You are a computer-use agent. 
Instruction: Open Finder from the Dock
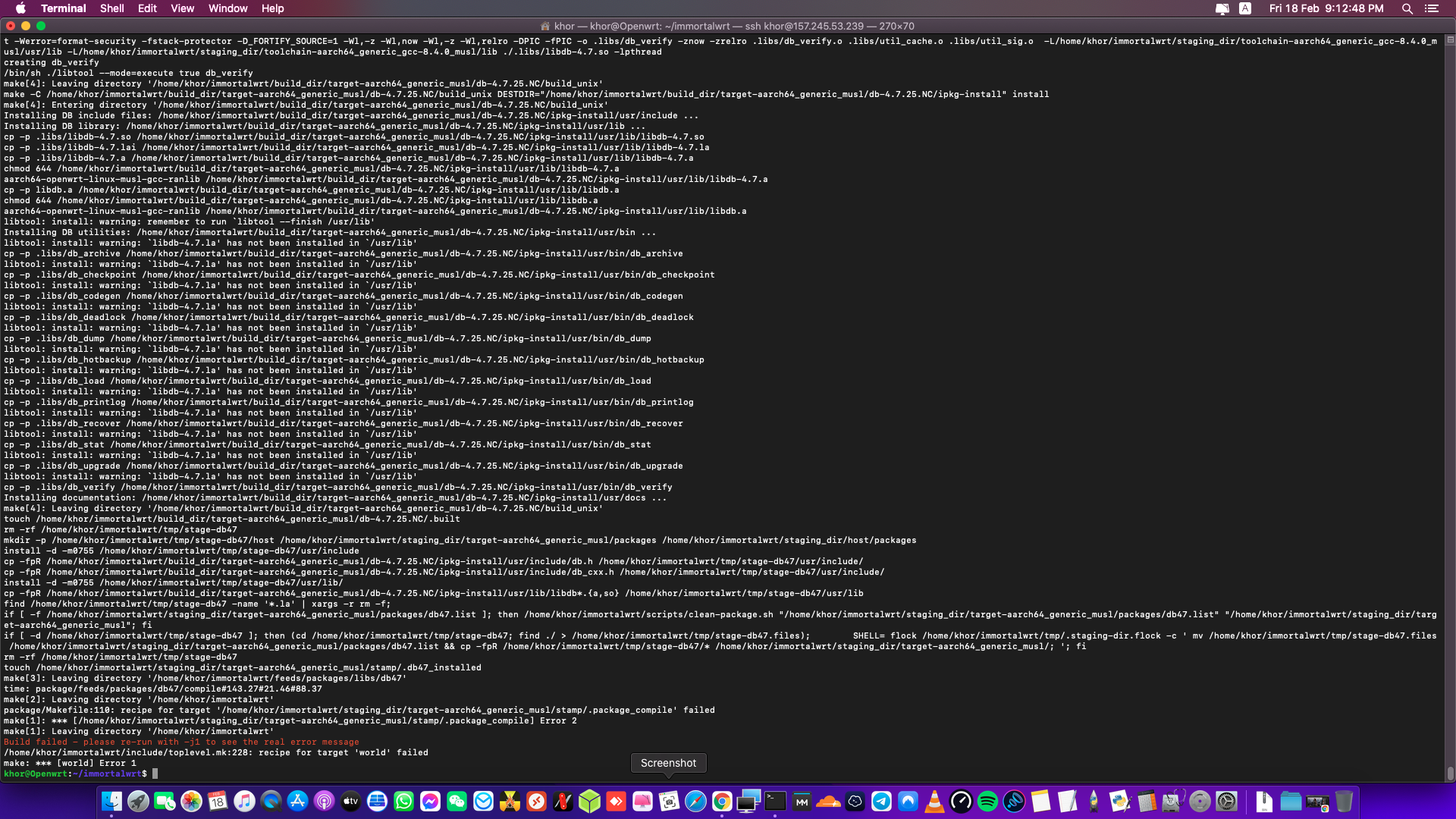coord(111,802)
